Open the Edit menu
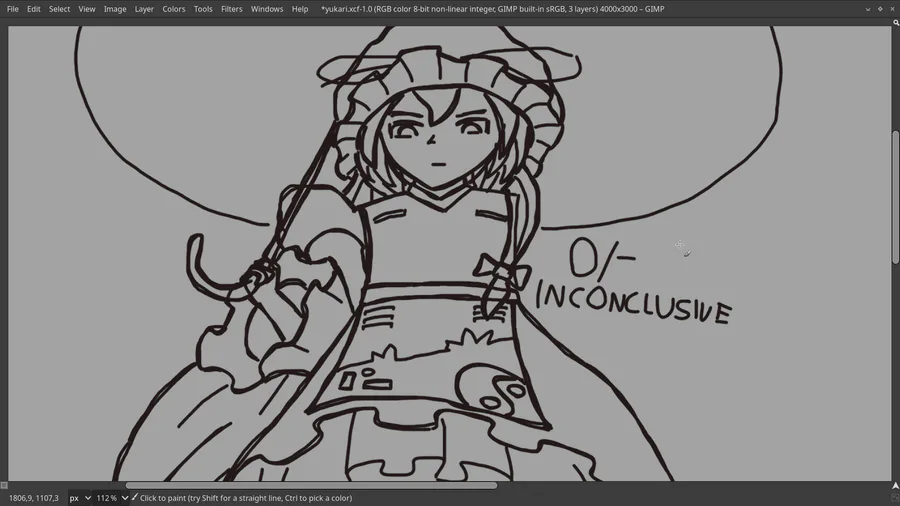This screenshot has height=506, width=900. [x=34, y=9]
